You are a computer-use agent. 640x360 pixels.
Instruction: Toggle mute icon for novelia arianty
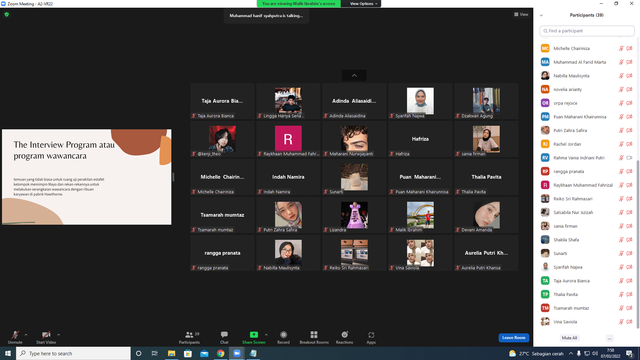click(621, 89)
